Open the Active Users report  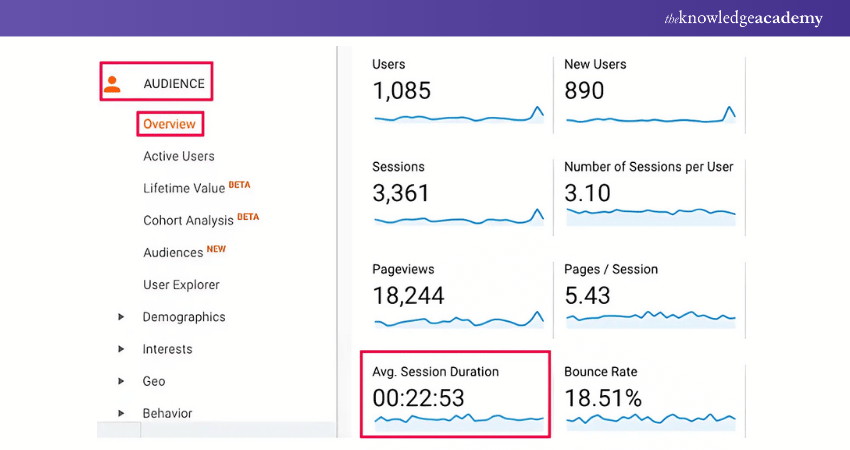178,156
